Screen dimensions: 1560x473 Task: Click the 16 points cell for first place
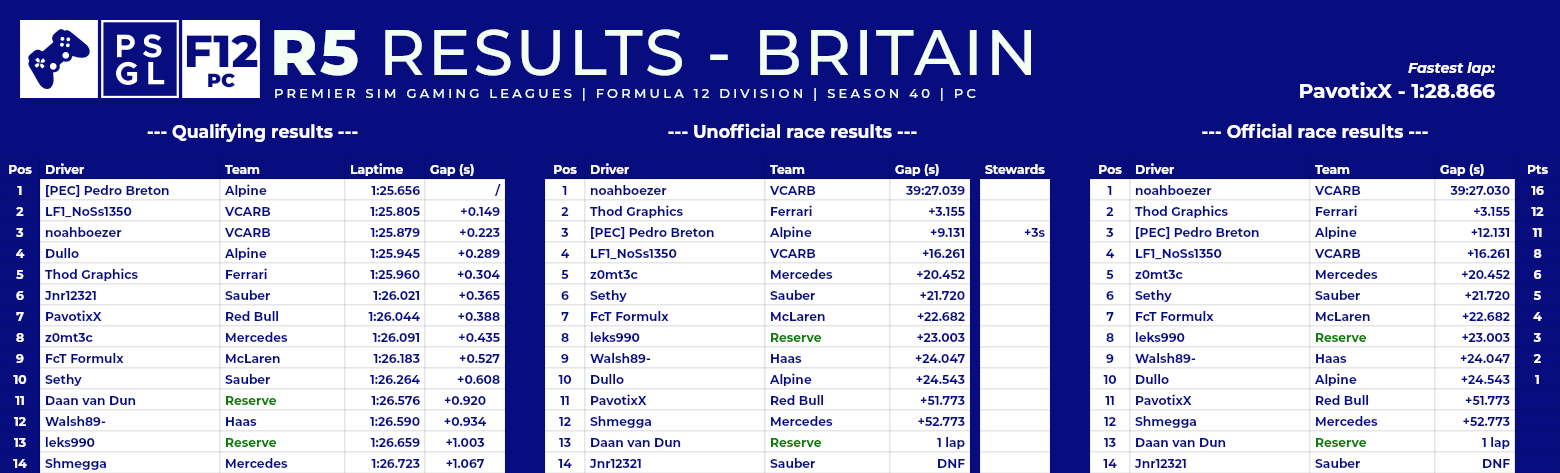(1537, 191)
